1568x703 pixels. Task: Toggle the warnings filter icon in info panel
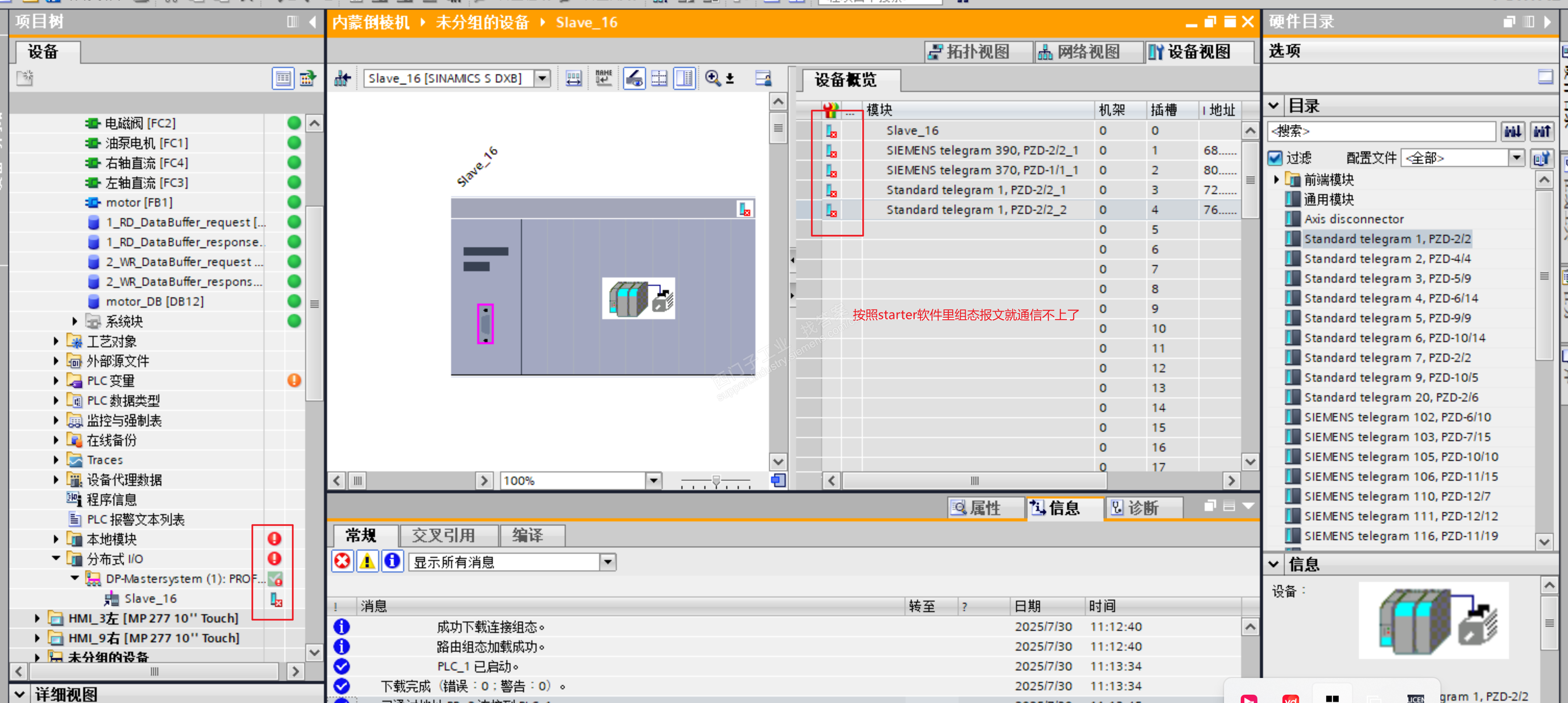[x=367, y=561]
